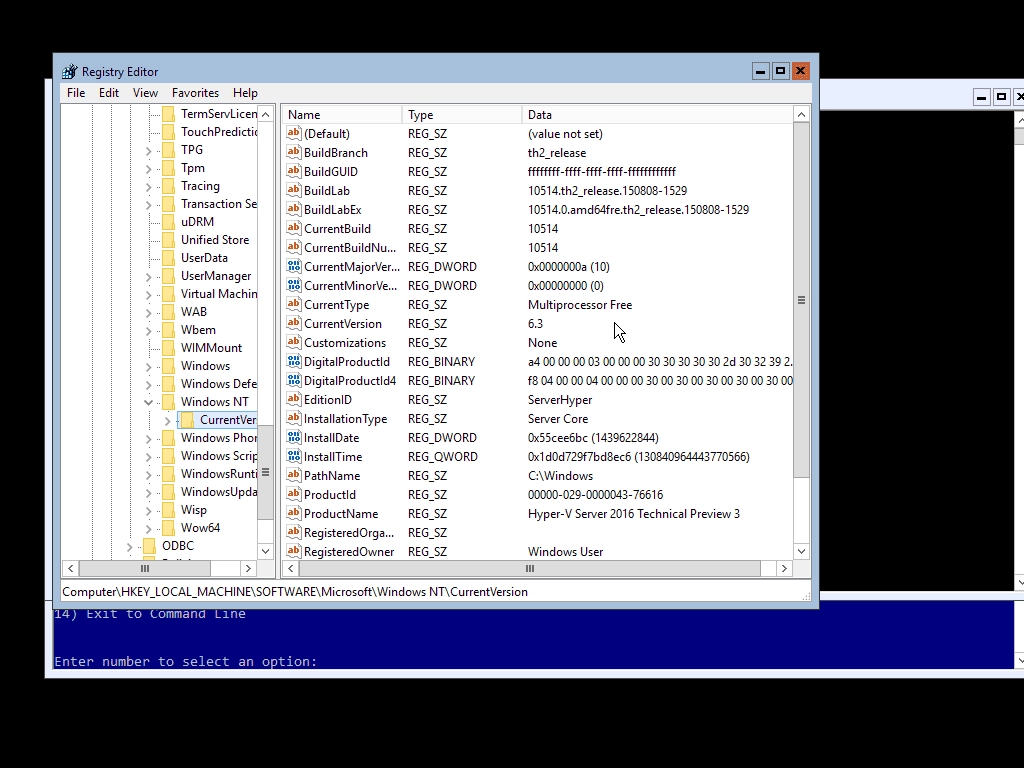
Task: Open the Favorites menu
Action: (x=195, y=93)
